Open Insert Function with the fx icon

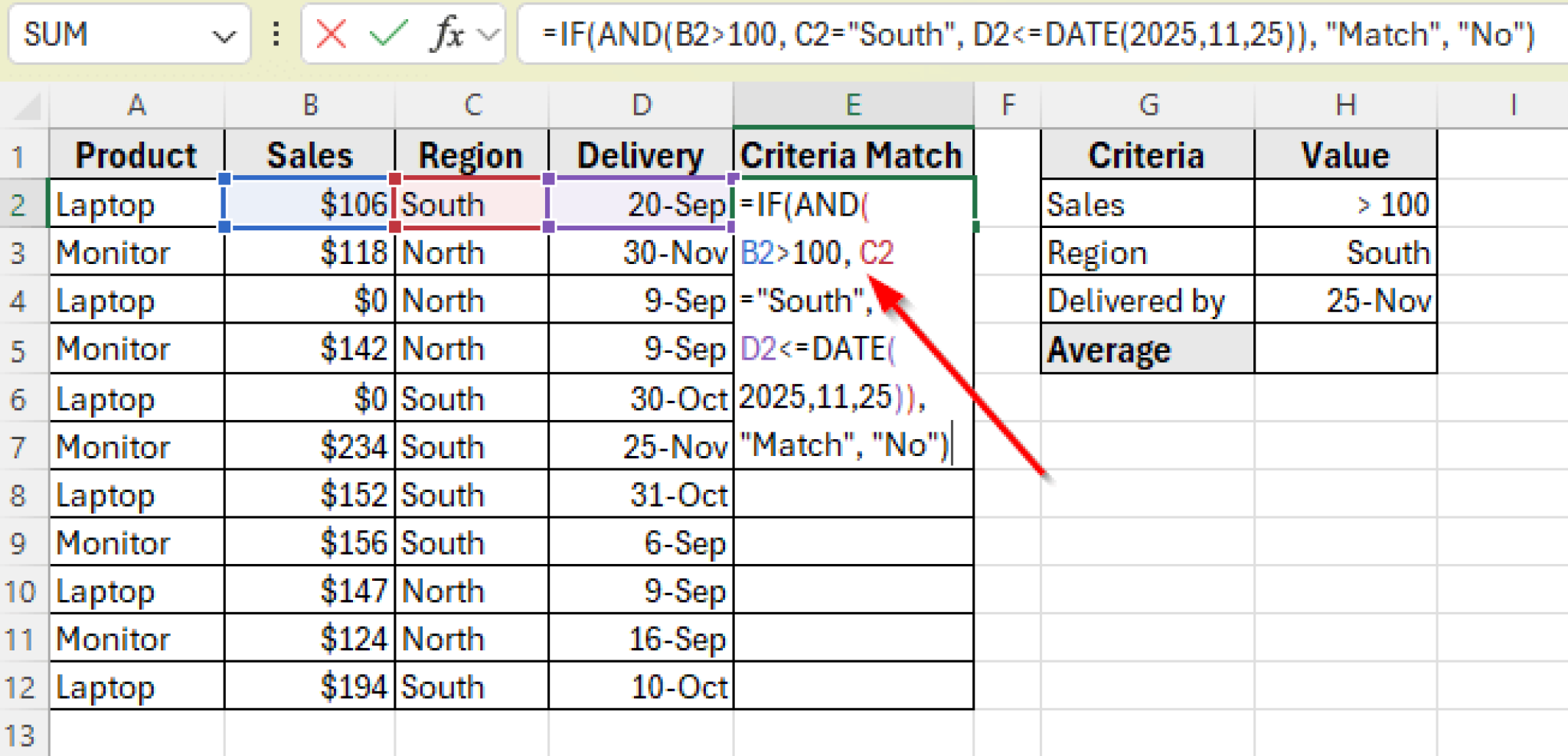coord(447,34)
